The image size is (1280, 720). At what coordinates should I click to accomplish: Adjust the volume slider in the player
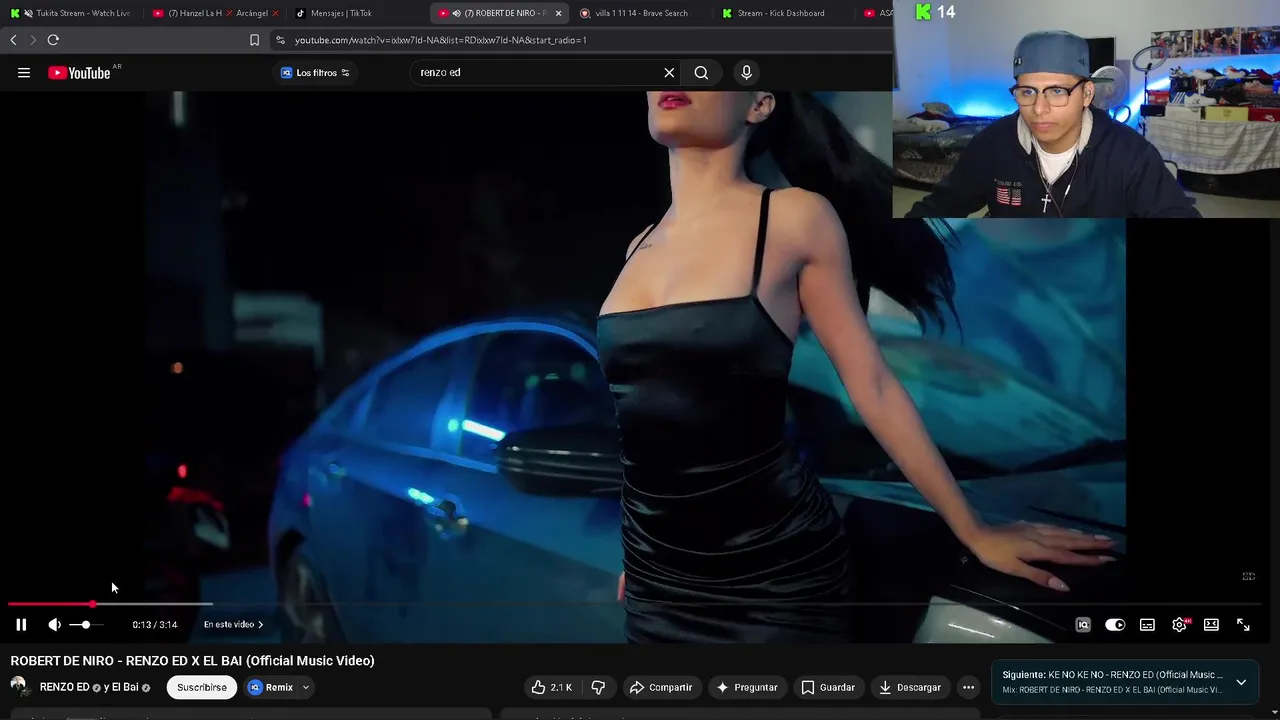tap(86, 625)
